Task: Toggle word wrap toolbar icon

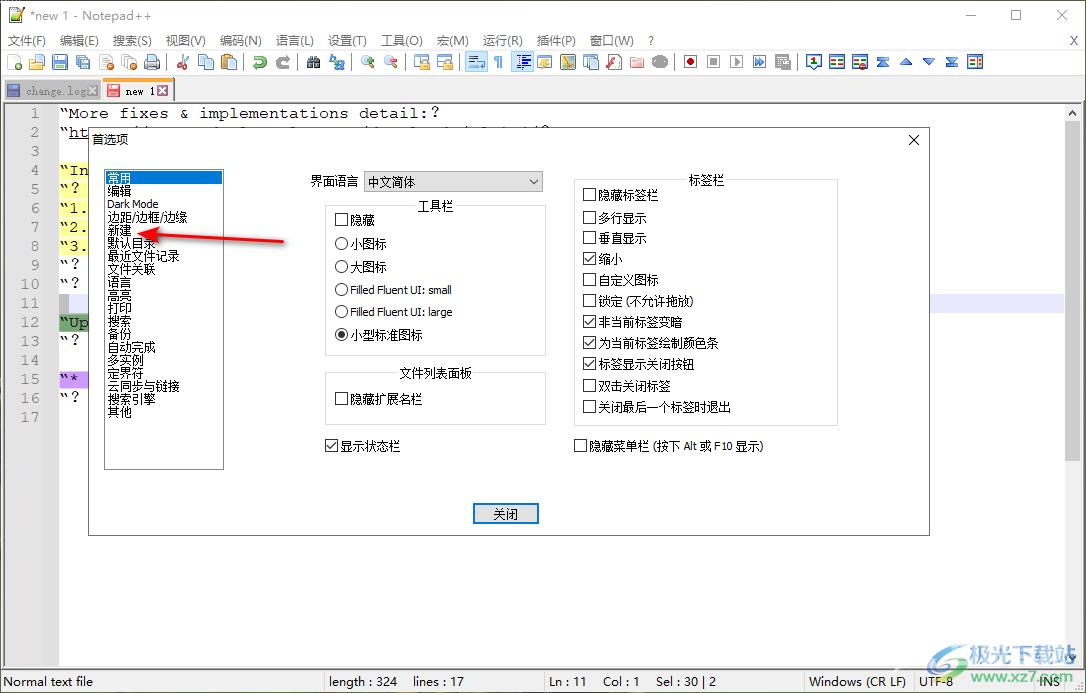Action: pos(476,62)
